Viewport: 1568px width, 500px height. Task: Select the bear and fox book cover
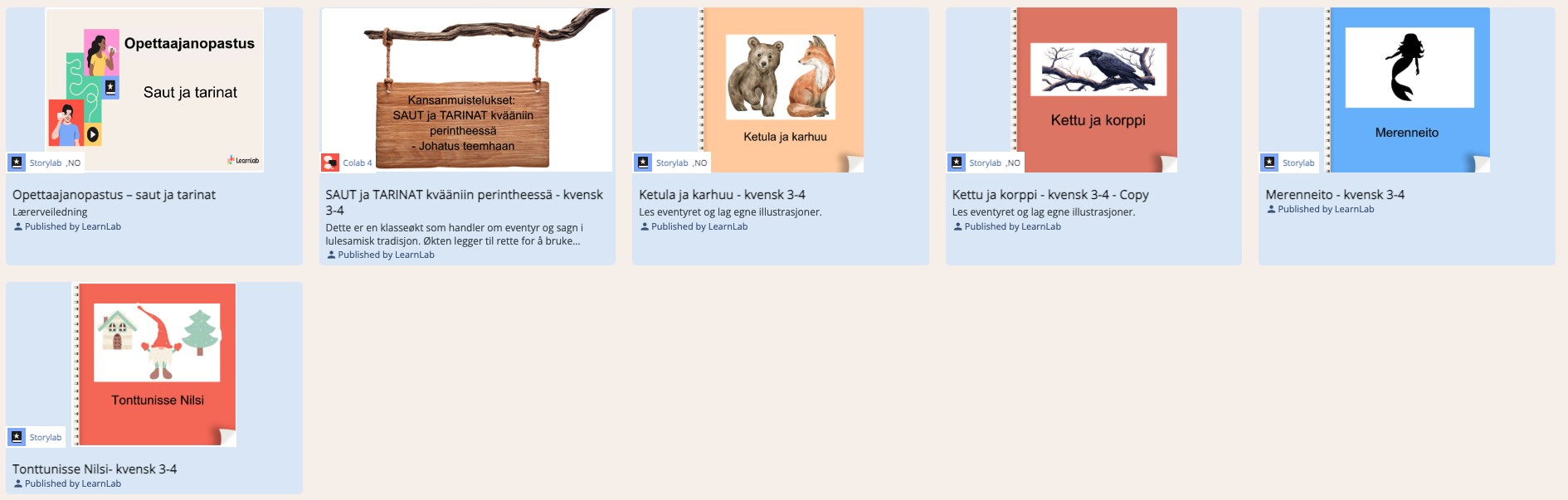[x=782, y=90]
